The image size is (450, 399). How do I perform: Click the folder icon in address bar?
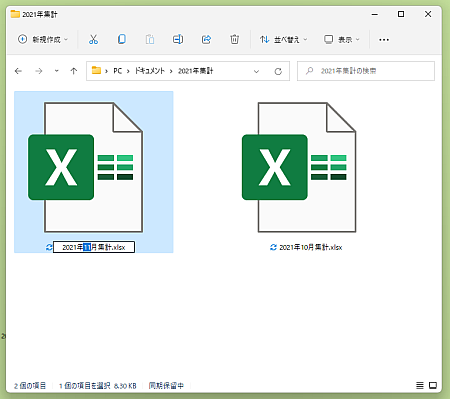96,70
